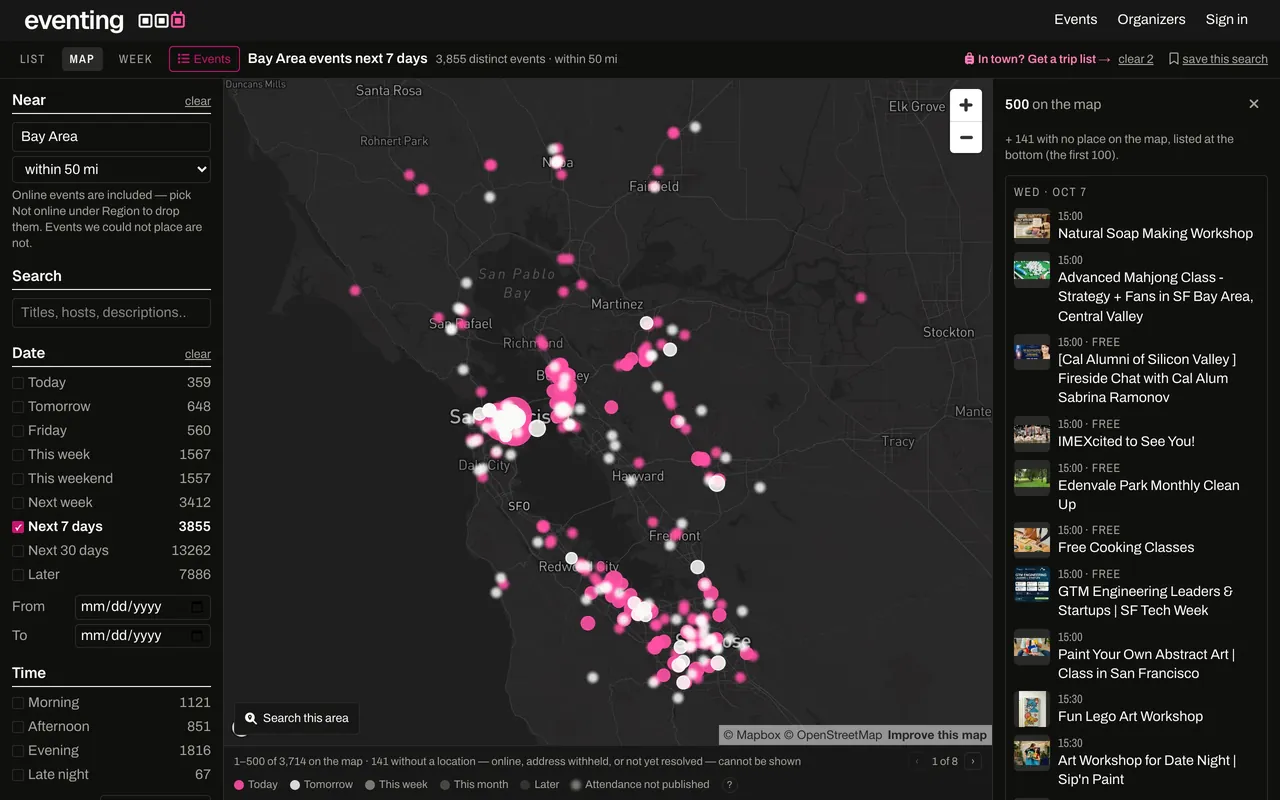Toggle the Evening time filter
Screen dimensions: 1280x800
point(18,750)
